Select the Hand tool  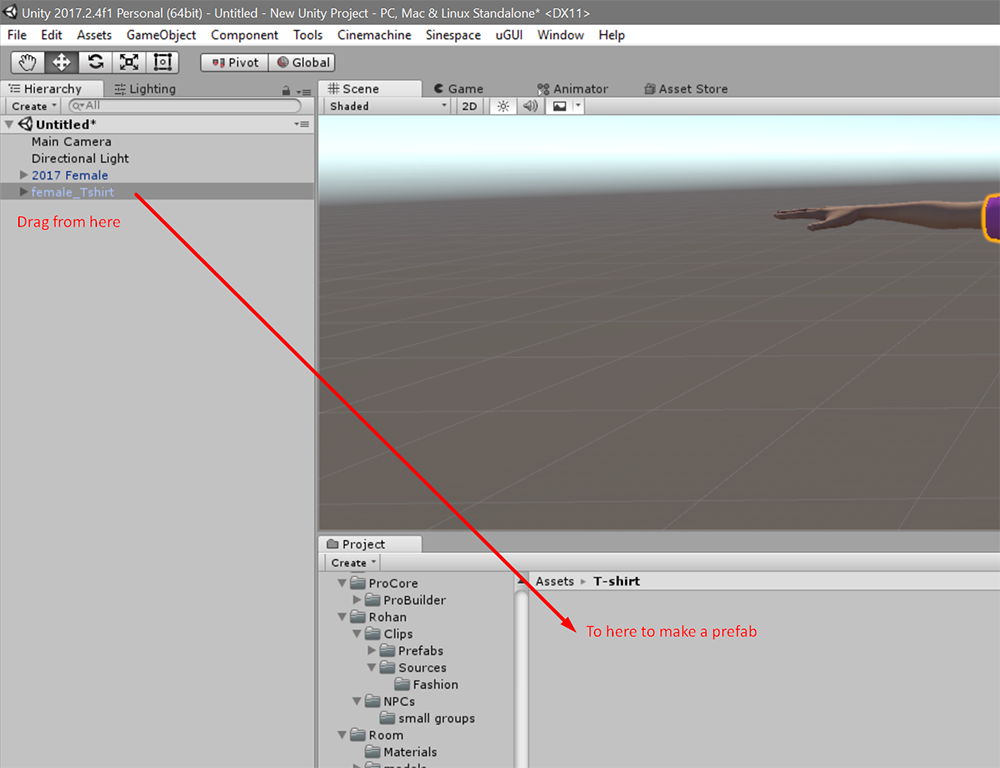tap(27, 63)
